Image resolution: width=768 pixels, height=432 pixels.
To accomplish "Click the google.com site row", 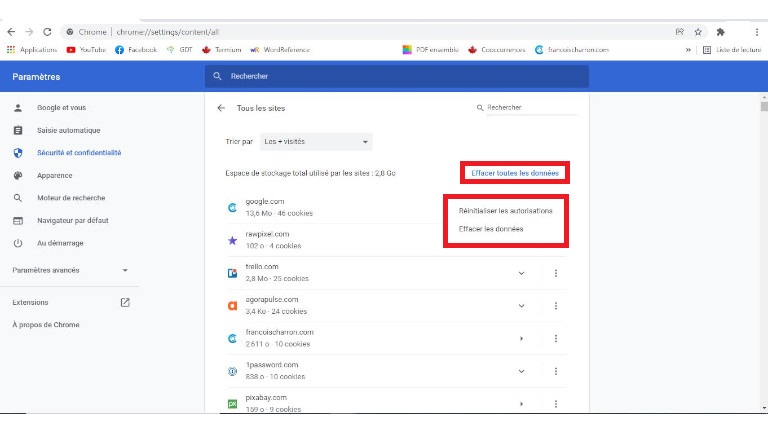I will (x=333, y=207).
